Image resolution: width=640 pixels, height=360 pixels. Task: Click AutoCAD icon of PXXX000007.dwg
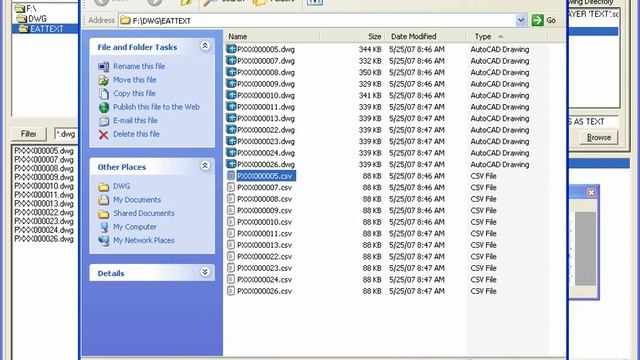click(x=231, y=60)
